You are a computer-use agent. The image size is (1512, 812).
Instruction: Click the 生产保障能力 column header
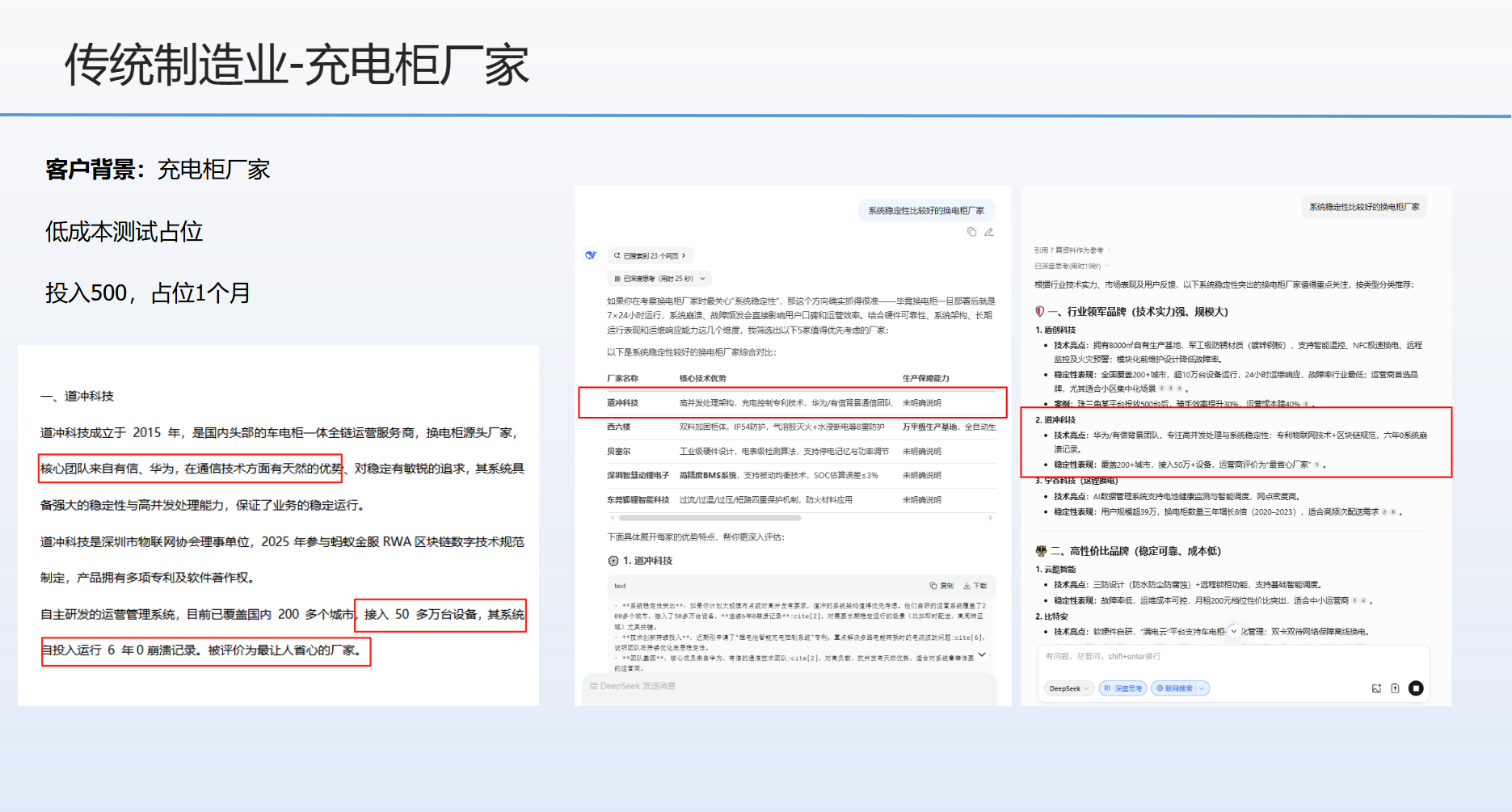click(926, 378)
